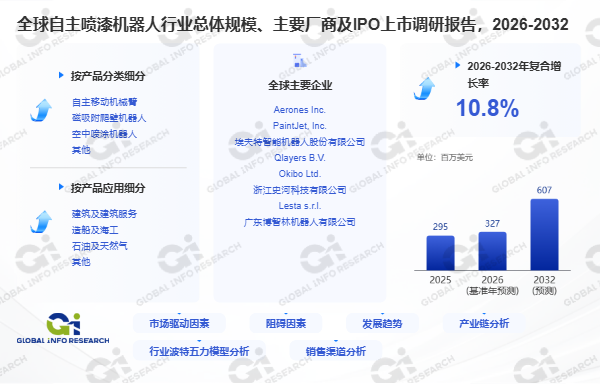Click the triangle bullet before 2026-2032年复合增长率
The height and width of the screenshot is (384, 600).
pyautogui.click(x=458, y=65)
